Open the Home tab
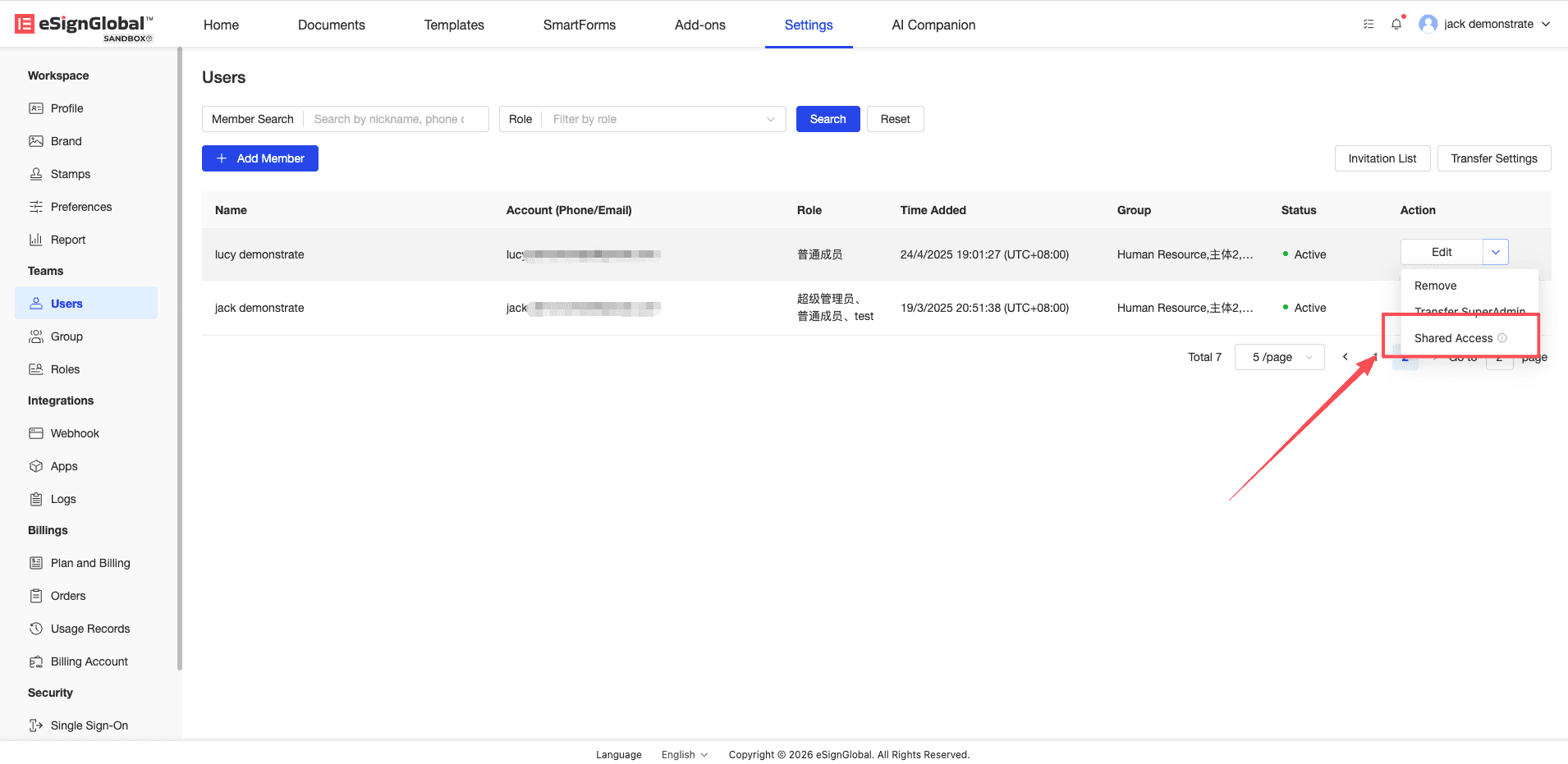Image resolution: width=1568 pixels, height=764 pixels. 222,25
